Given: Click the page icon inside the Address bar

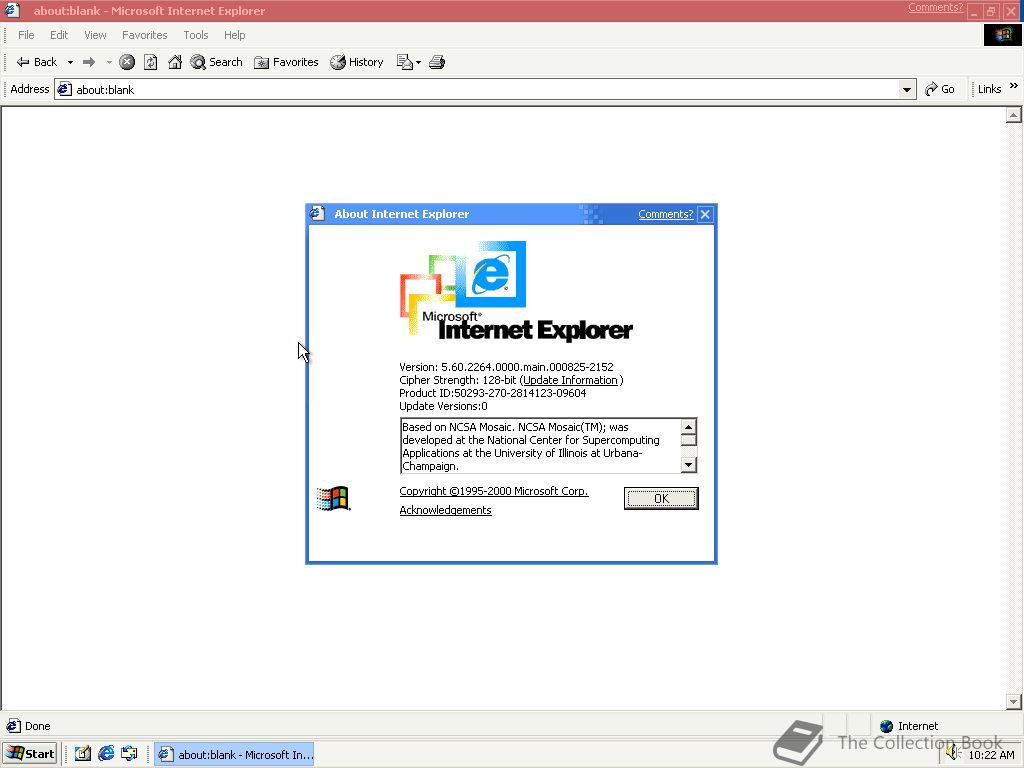Looking at the screenshot, I should coord(64,89).
